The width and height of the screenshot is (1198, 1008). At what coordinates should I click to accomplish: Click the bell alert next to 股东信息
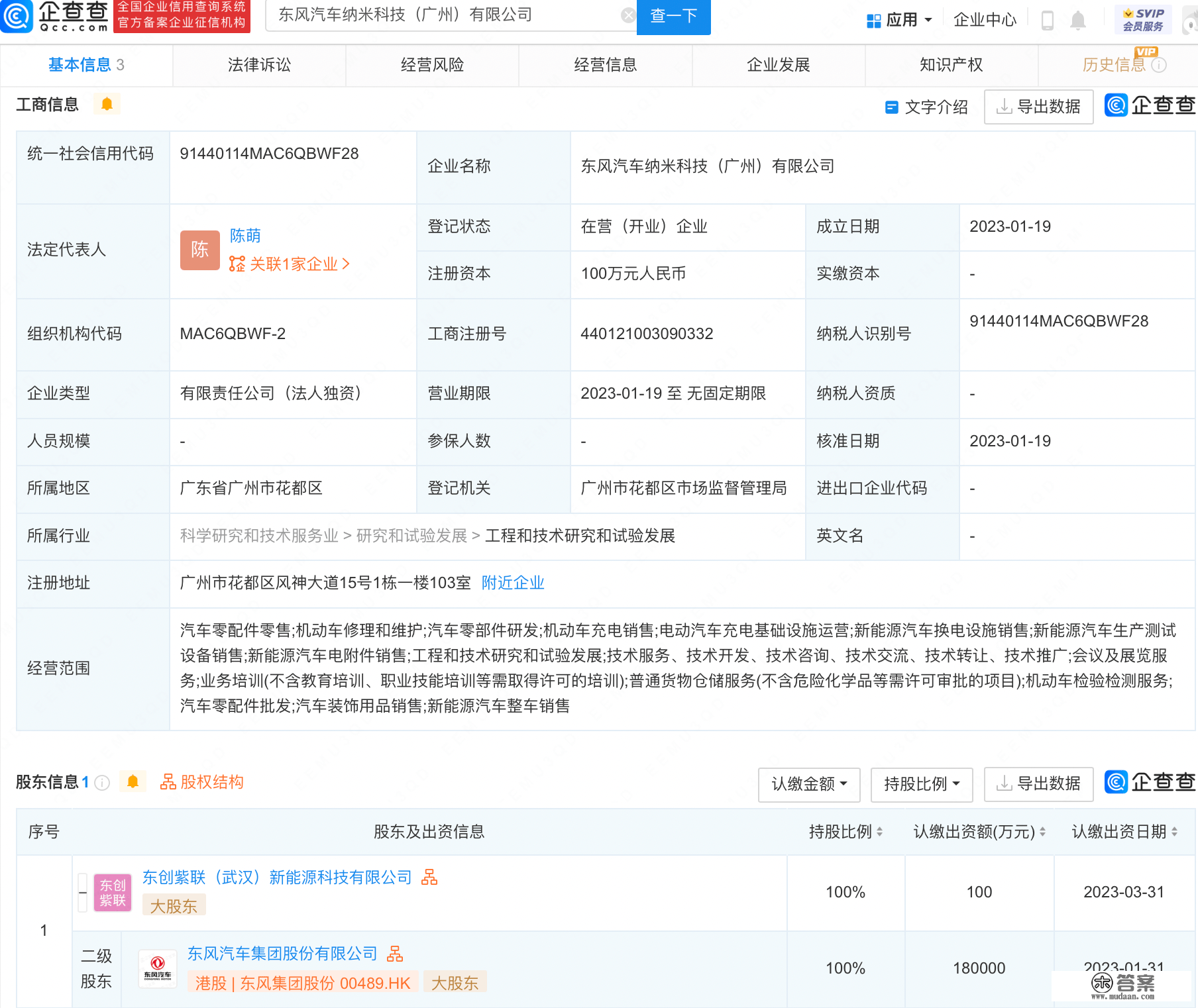tap(133, 781)
